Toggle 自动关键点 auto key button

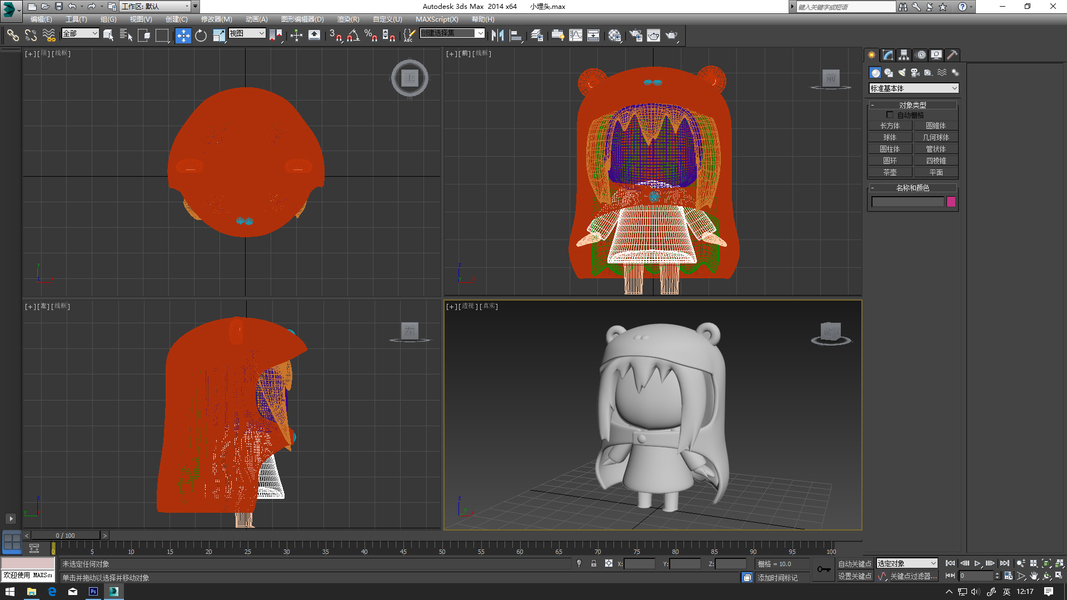coord(855,564)
